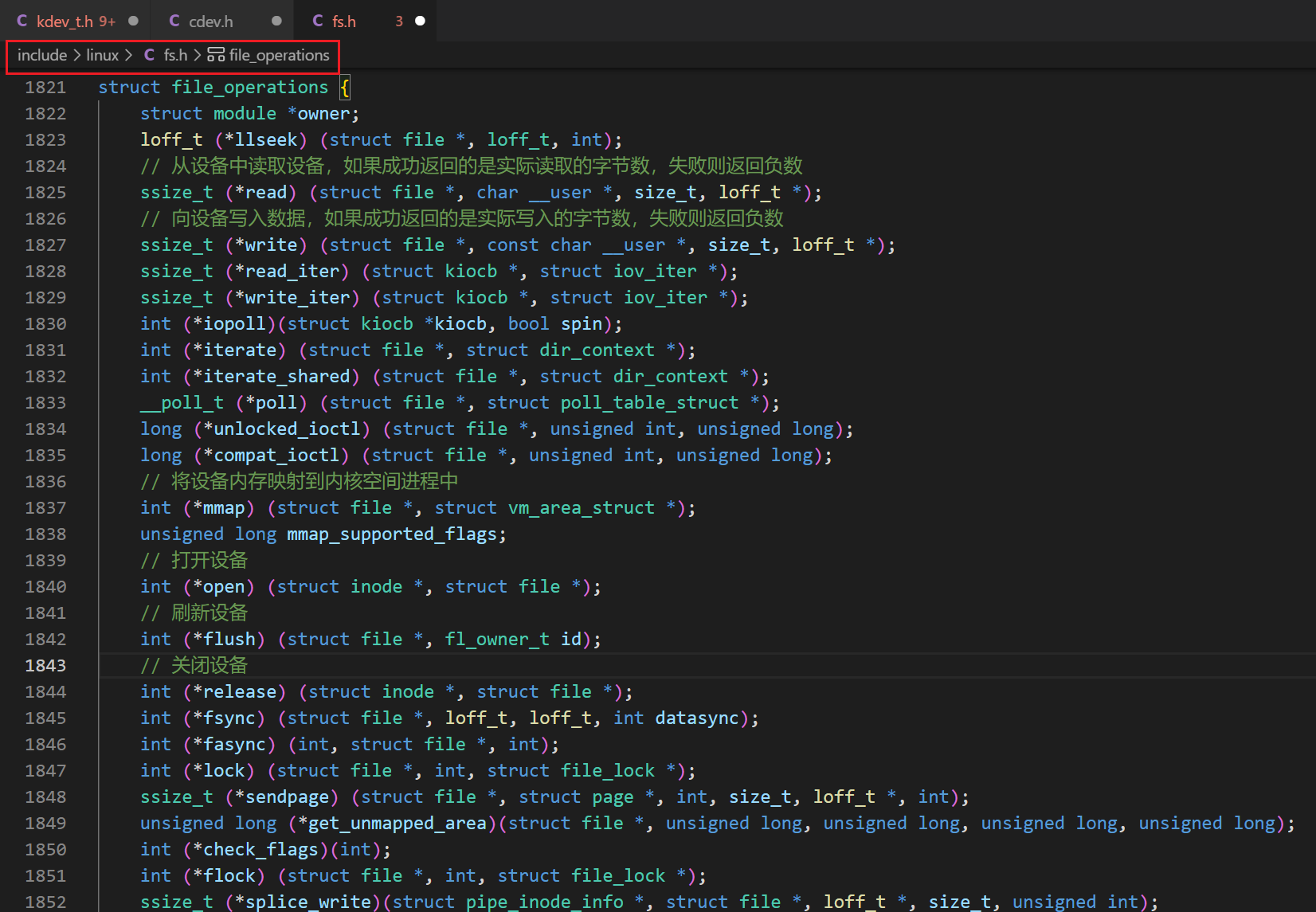Click 'vm_area_struct' on line 1837
The height and width of the screenshot is (912, 1316).
coord(582,508)
